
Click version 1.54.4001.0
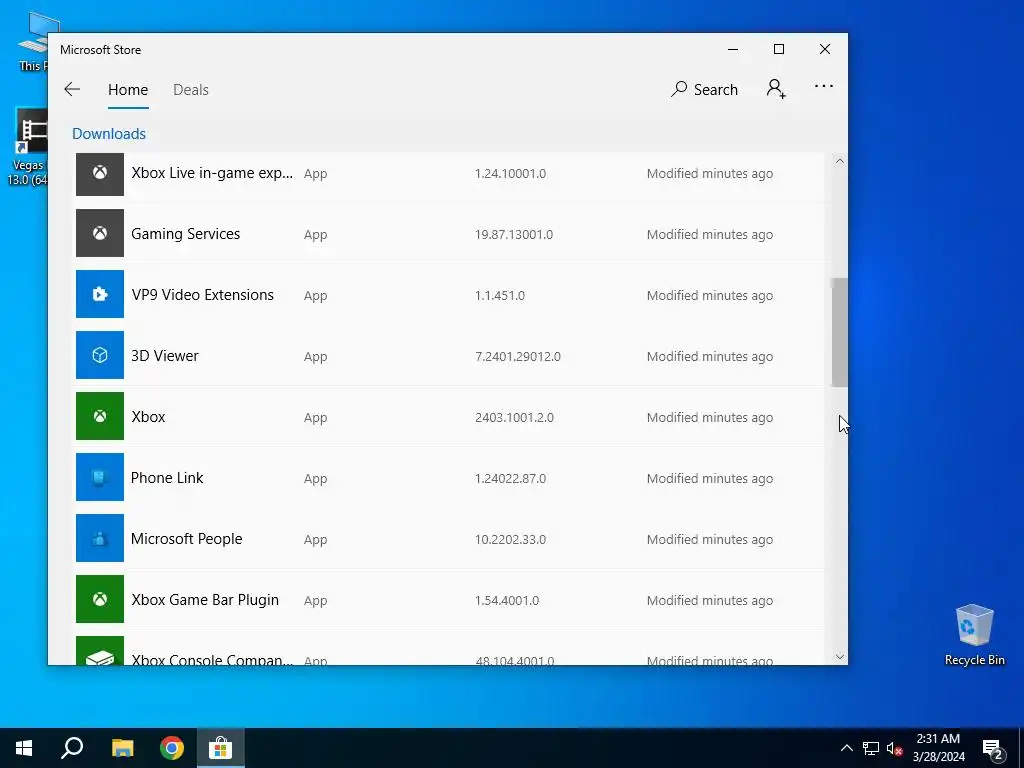(507, 600)
